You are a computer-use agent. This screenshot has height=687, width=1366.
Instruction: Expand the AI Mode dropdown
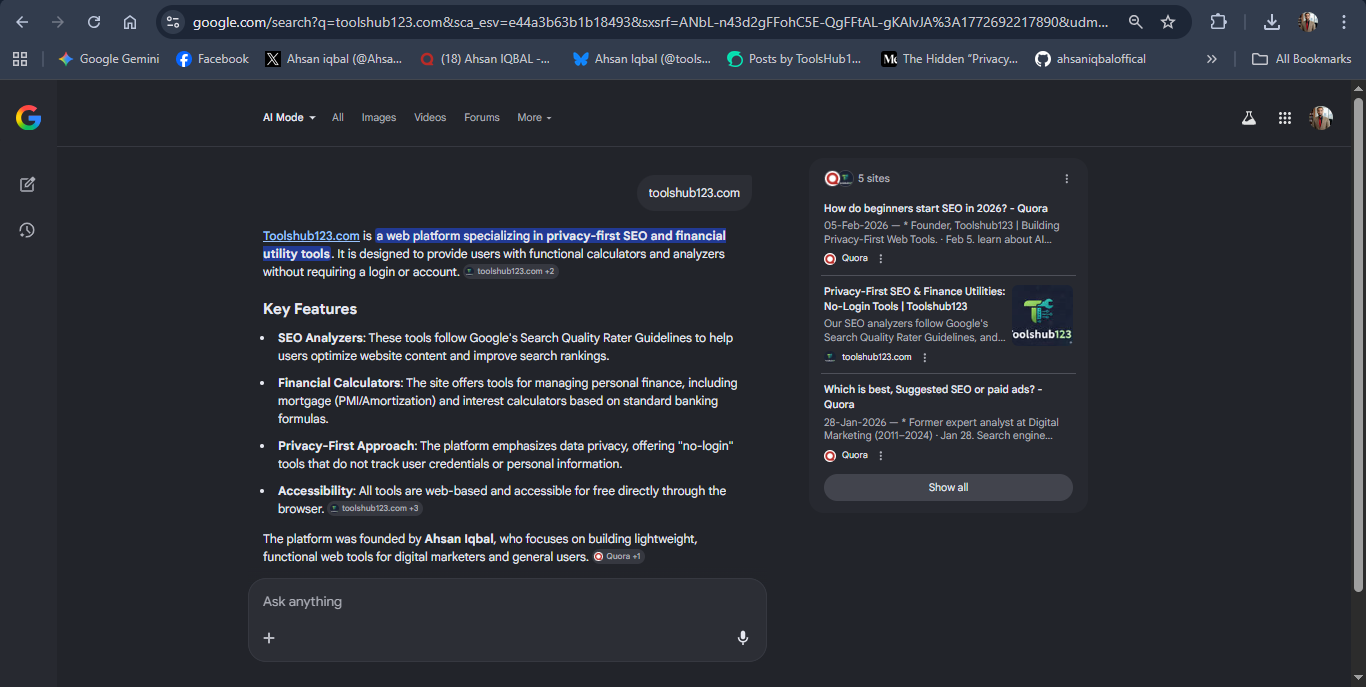(289, 117)
